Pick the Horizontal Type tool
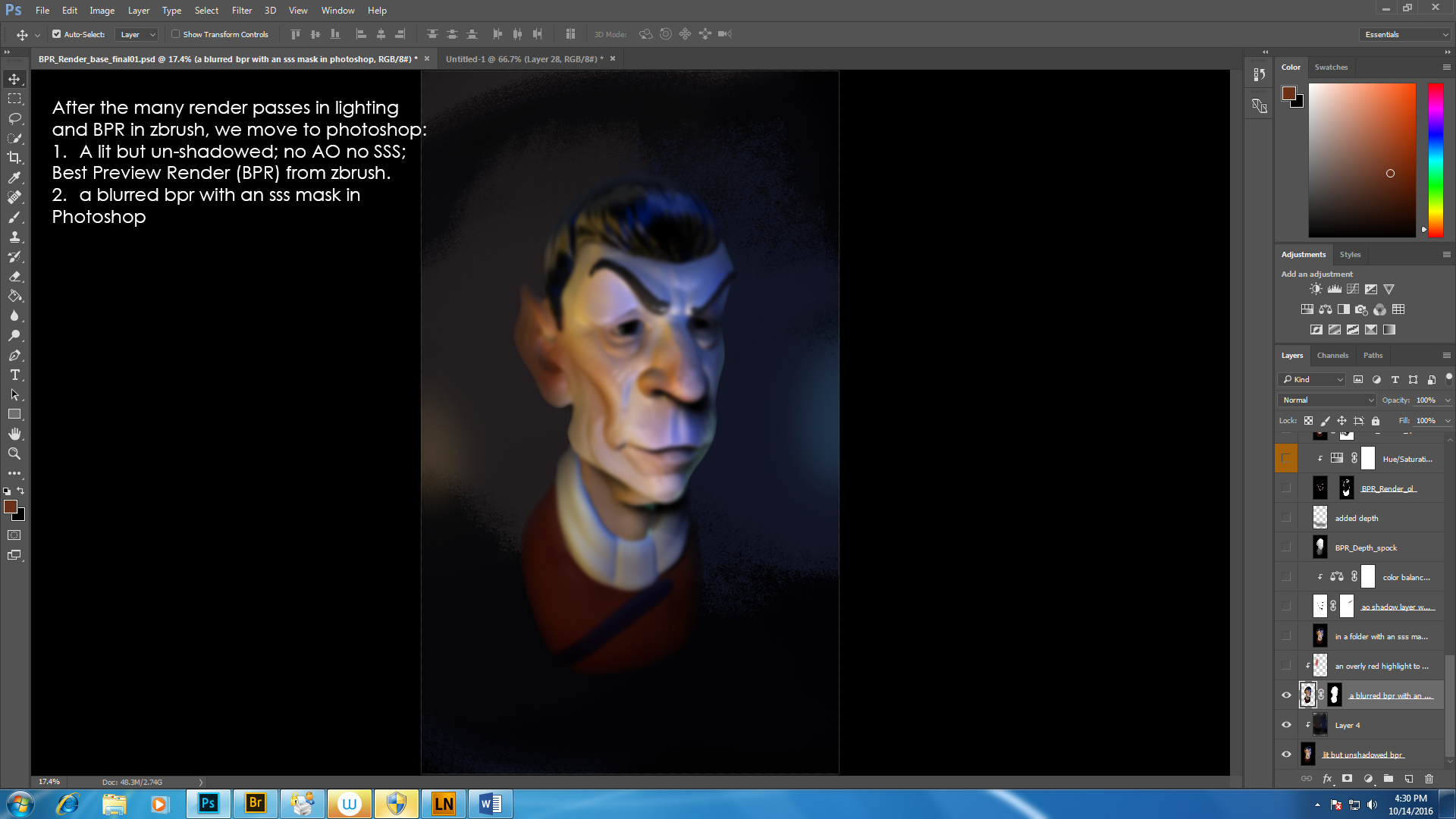The image size is (1456, 819). [x=14, y=375]
